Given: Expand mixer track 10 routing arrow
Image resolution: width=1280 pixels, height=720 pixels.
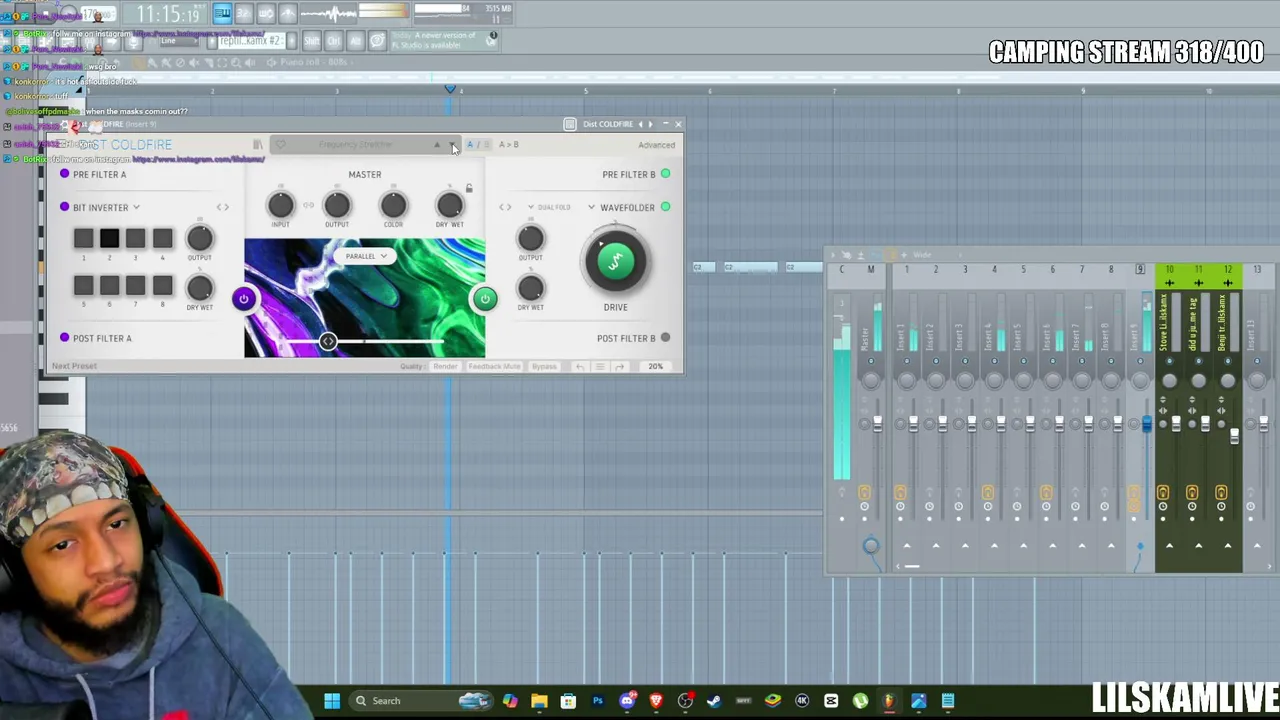Looking at the screenshot, I should pos(1169,545).
